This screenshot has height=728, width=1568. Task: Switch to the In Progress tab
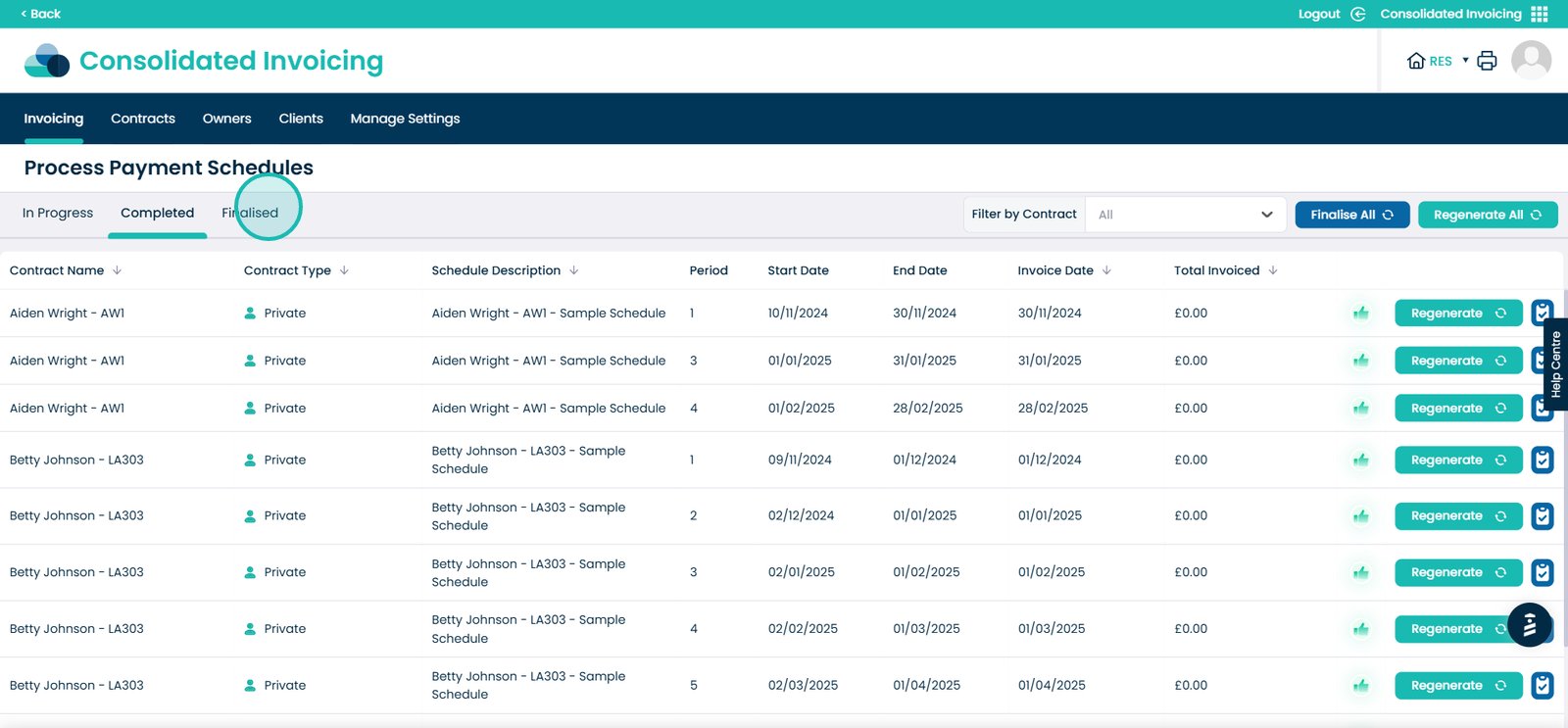click(58, 213)
